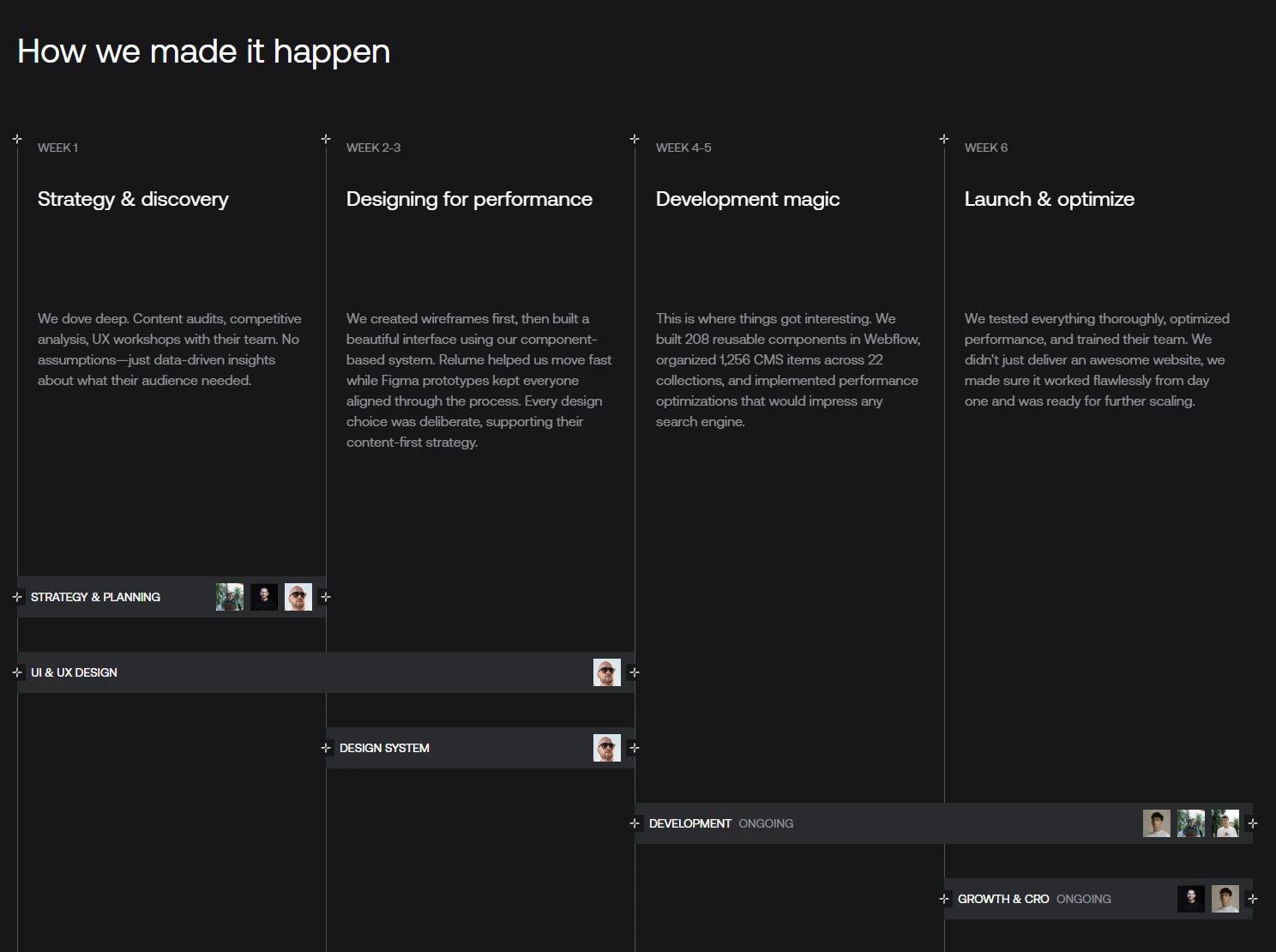
Task: Select the GROWTH & CRO label
Action: pos(1003,899)
